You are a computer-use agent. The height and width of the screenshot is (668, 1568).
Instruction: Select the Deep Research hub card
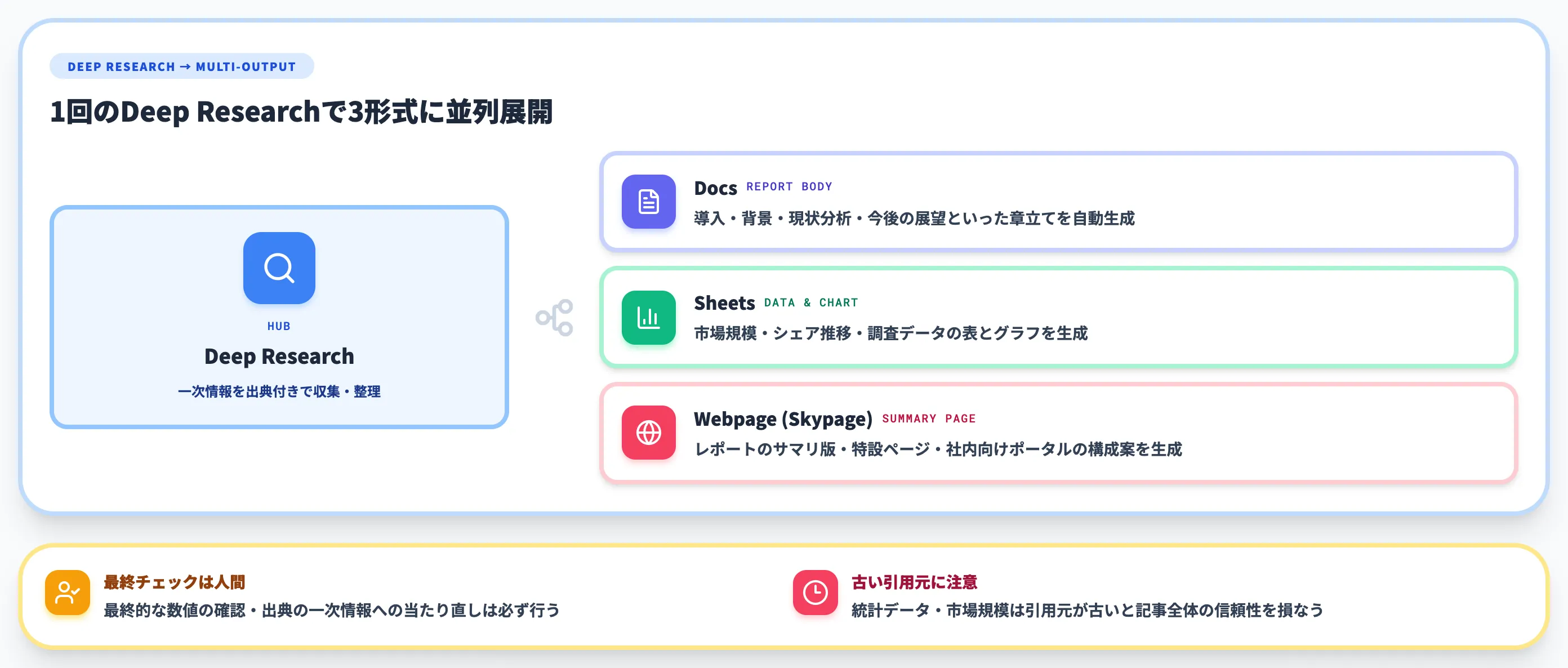[279, 317]
